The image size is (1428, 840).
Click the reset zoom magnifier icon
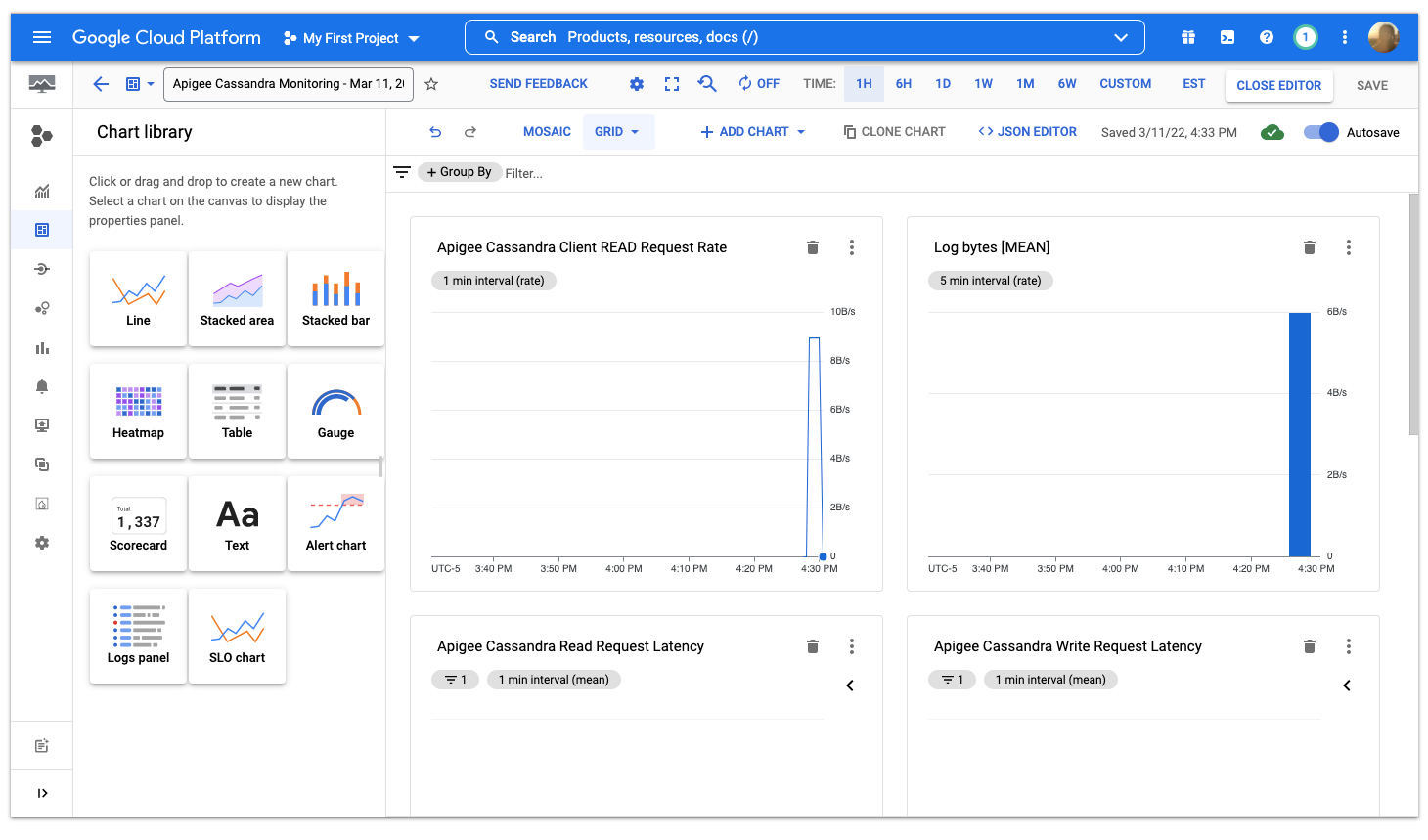pos(707,84)
